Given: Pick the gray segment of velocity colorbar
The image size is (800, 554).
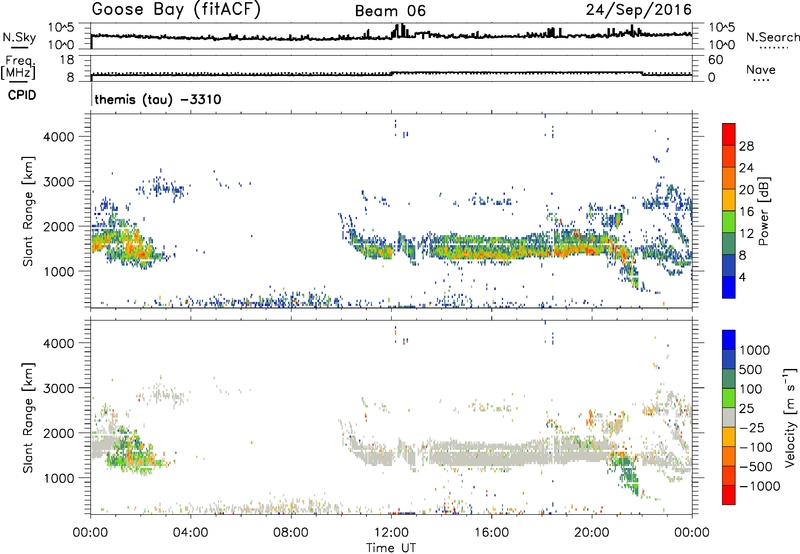Looking at the screenshot, I should click(x=729, y=418).
